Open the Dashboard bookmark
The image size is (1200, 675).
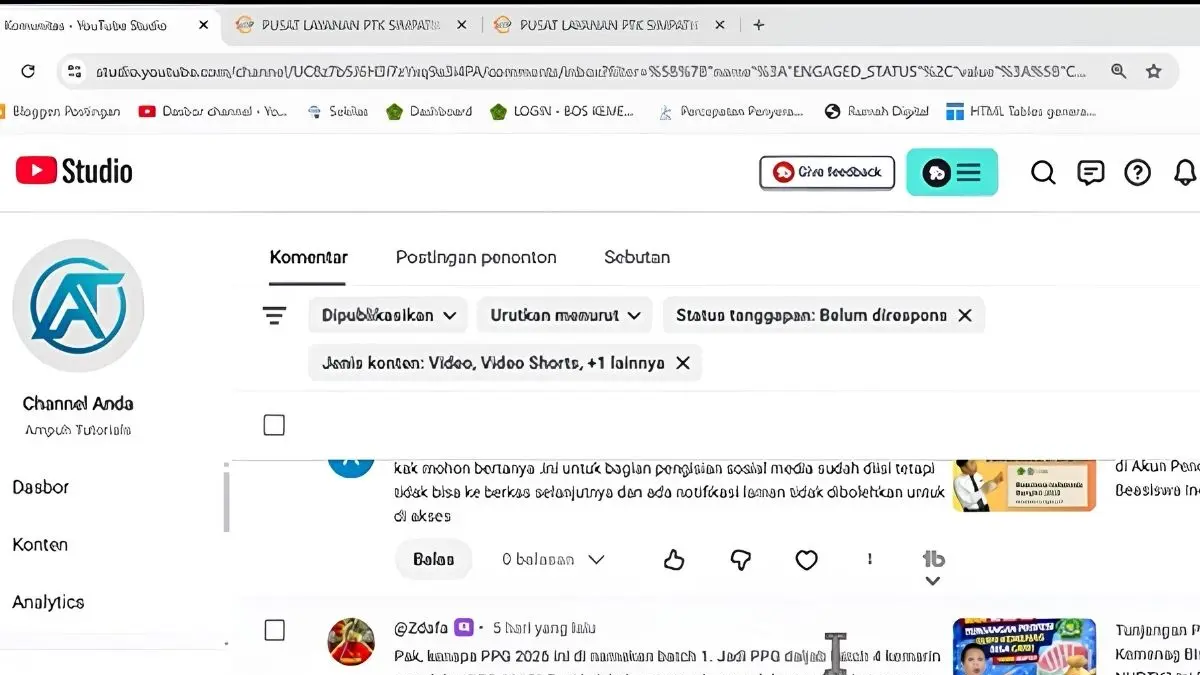[x=429, y=112]
